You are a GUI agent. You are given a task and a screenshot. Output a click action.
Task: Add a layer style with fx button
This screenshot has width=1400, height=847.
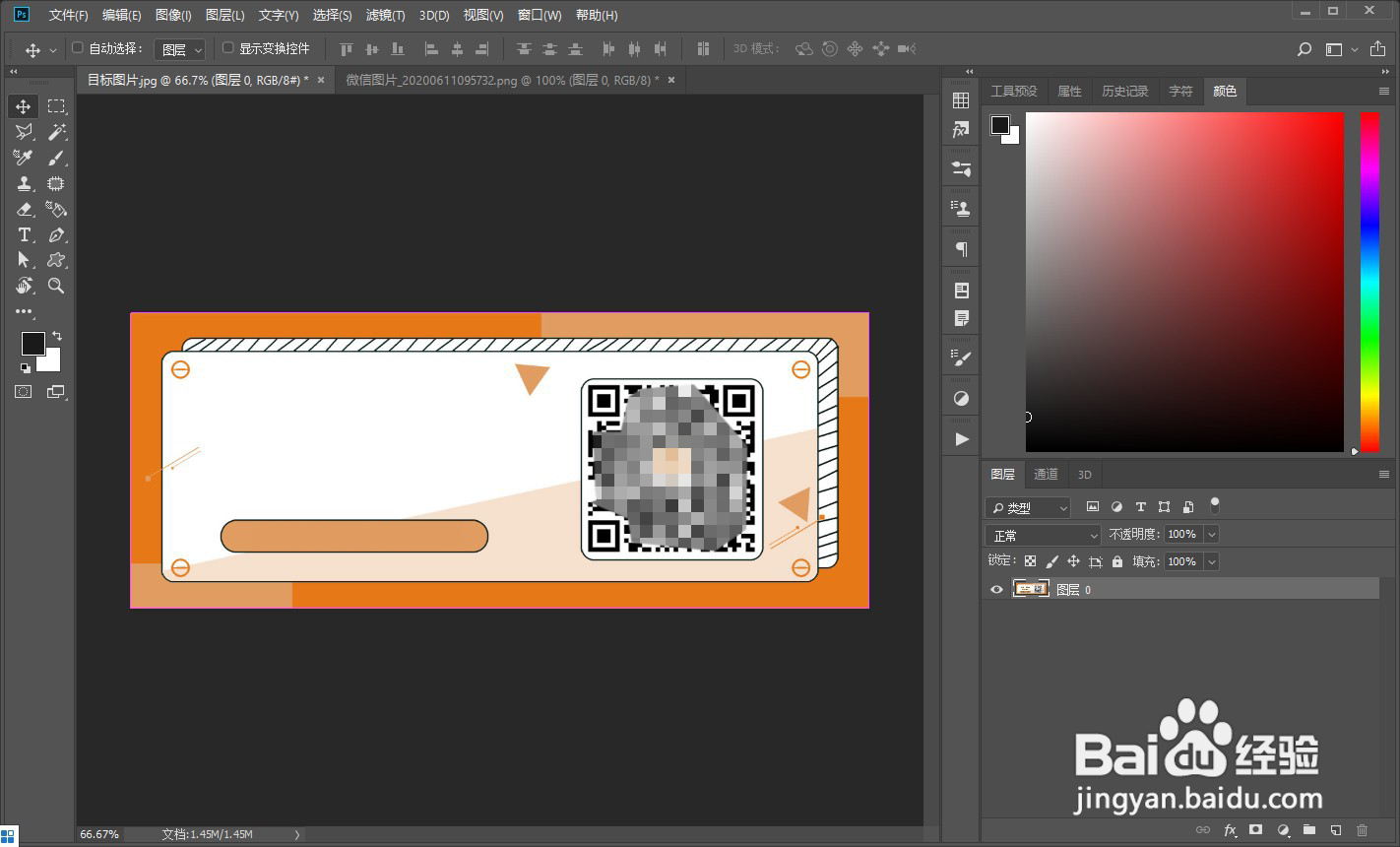click(1230, 830)
